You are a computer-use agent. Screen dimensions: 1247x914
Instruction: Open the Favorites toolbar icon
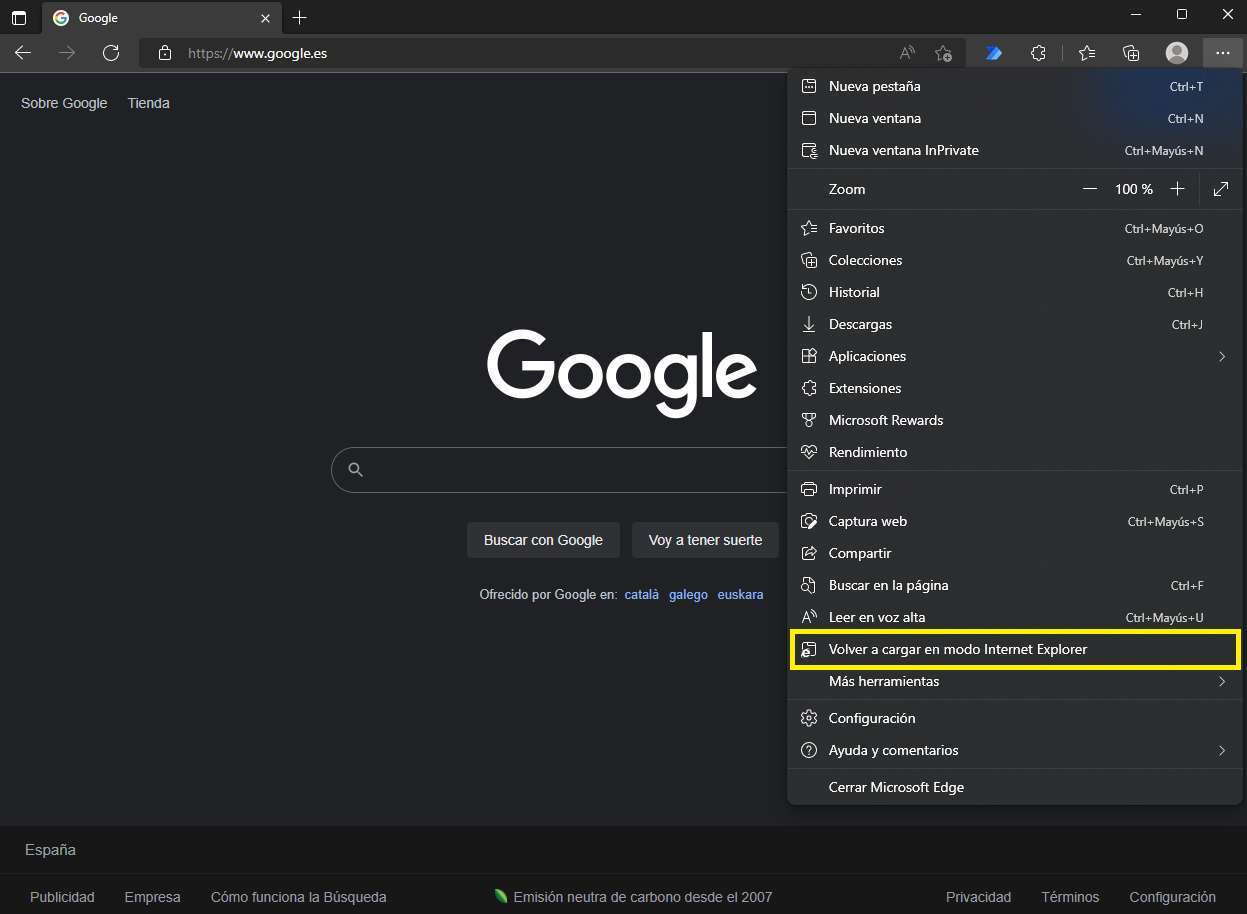click(1087, 53)
